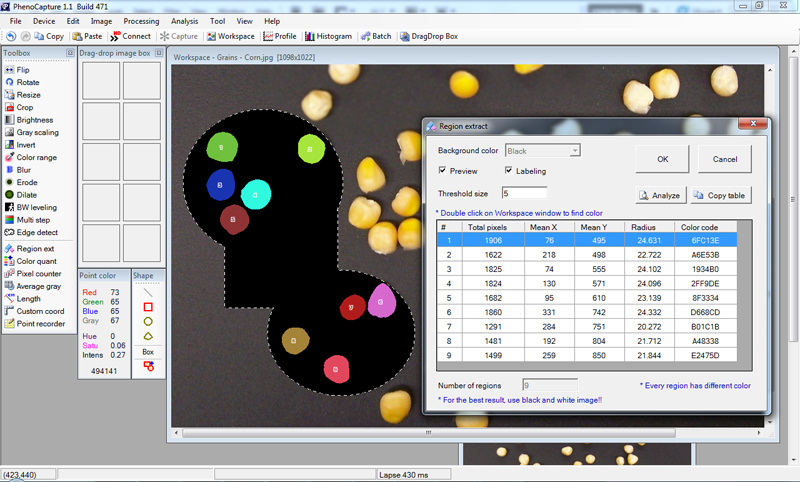Uncheck the Preview checkbox
800x482 pixels.
(x=443, y=171)
